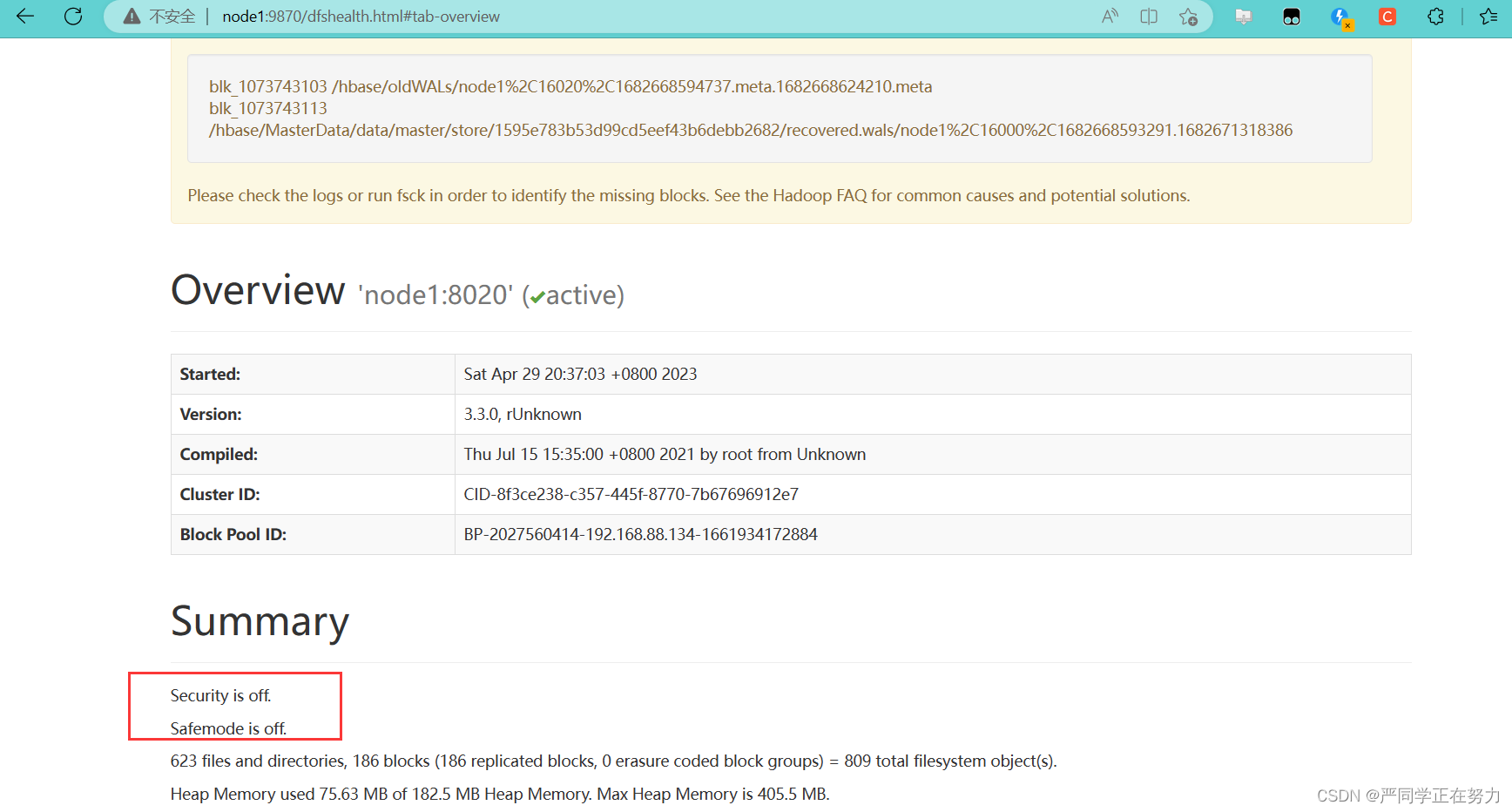Open the browser Extensions puzzle menu
Image resolution: width=1512 pixels, height=812 pixels.
1435,17
